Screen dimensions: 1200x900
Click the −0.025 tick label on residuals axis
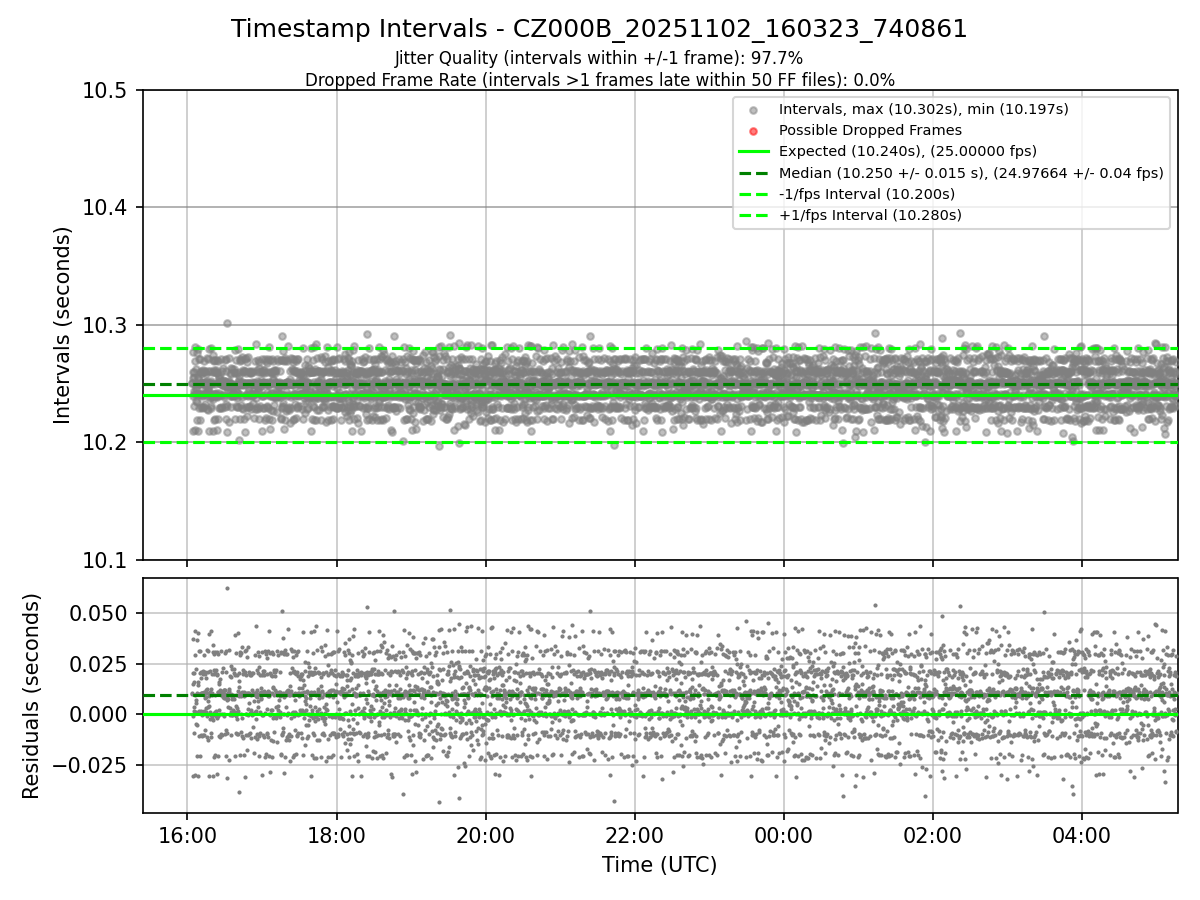click(90, 765)
